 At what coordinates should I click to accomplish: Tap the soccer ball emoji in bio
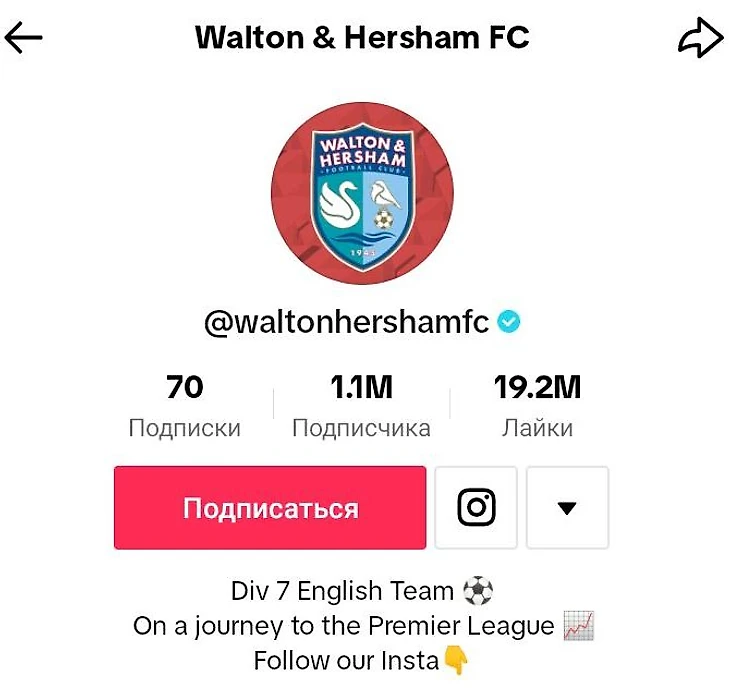(x=478, y=590)
